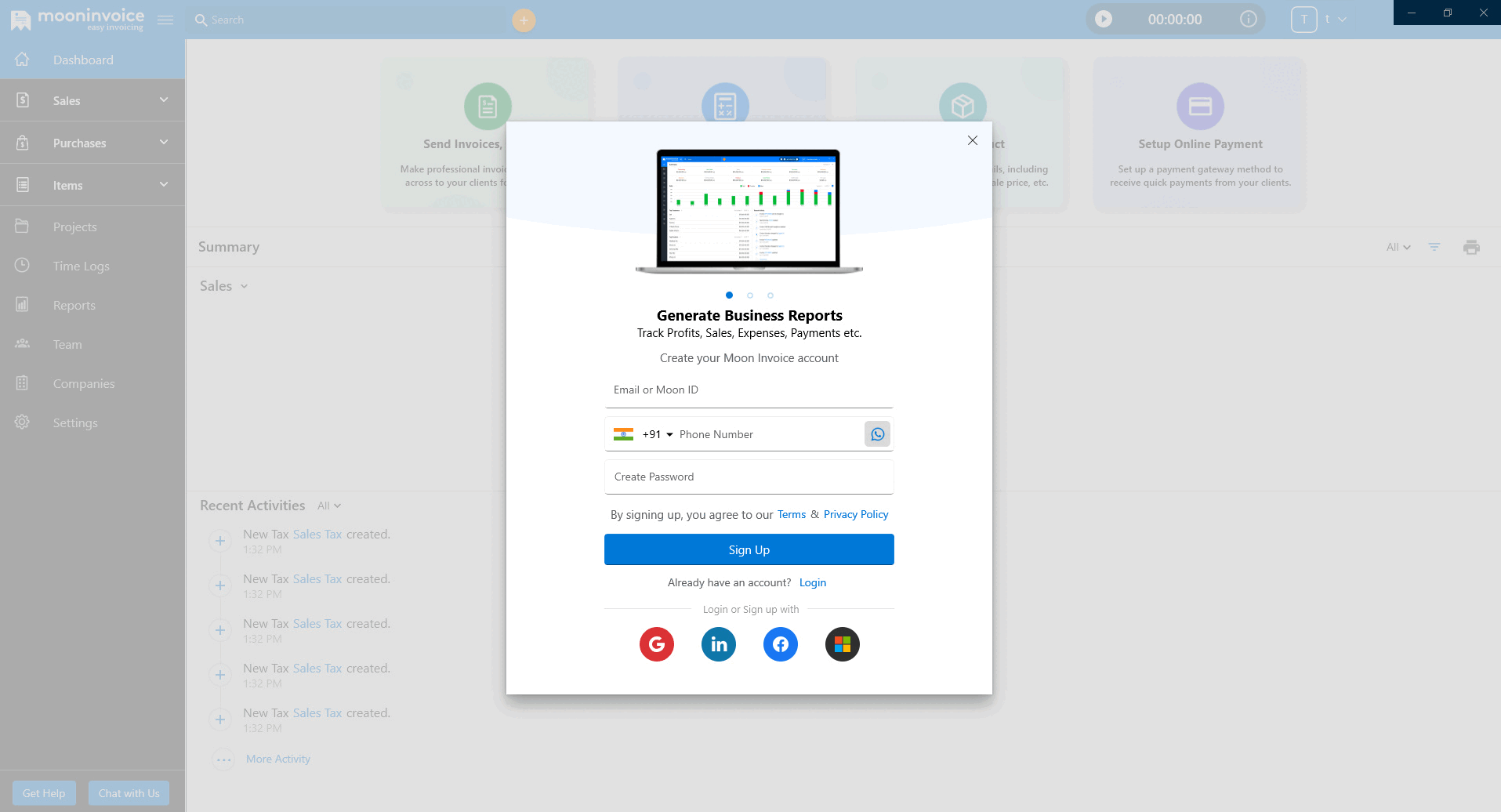The width and height of the screenshot is (1501, 812).
Task: Click the WhatsApp icon in phone field
Action: point(877,434)
